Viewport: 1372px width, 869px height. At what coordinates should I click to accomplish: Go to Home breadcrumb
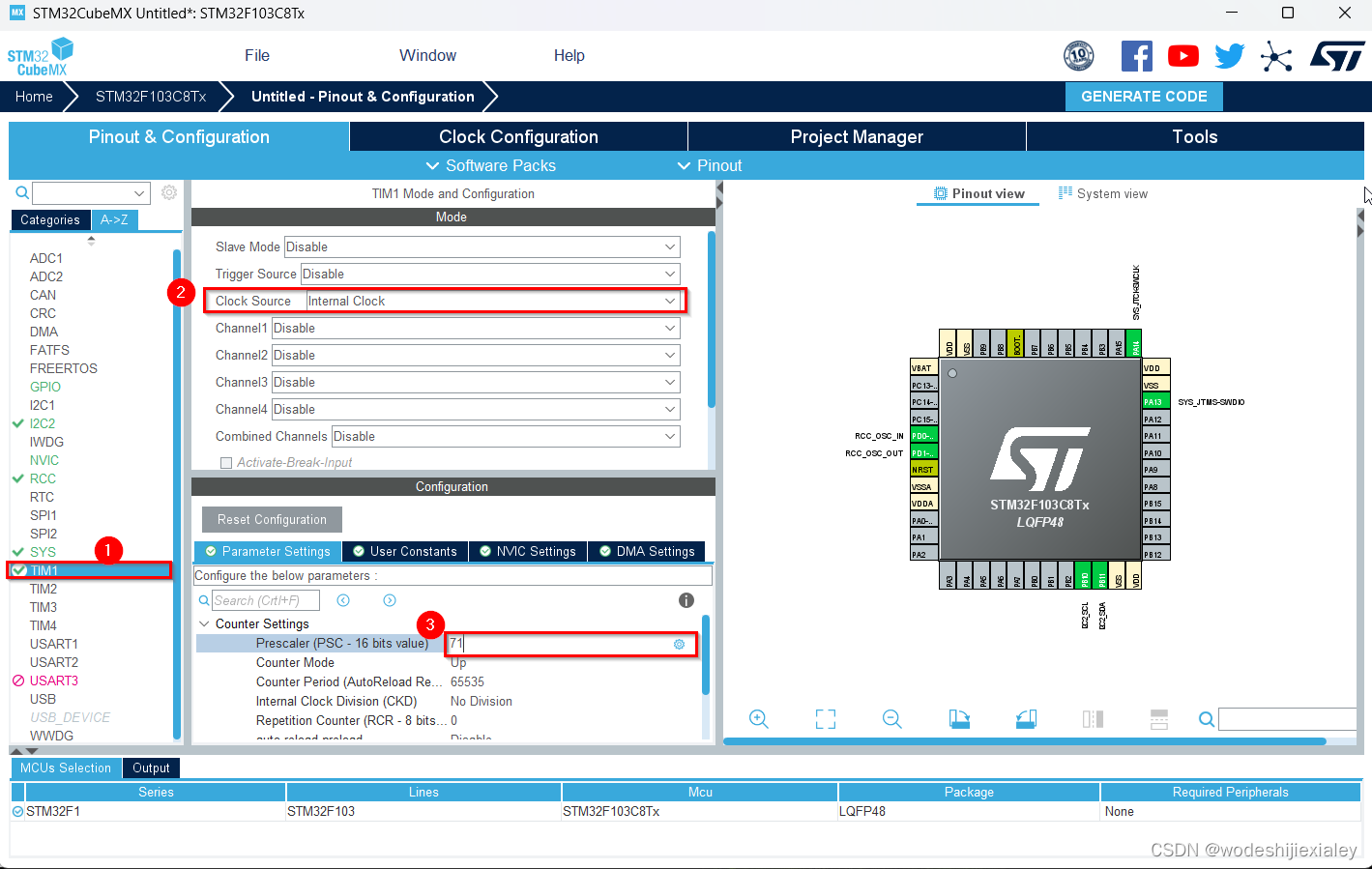(34, 97)
